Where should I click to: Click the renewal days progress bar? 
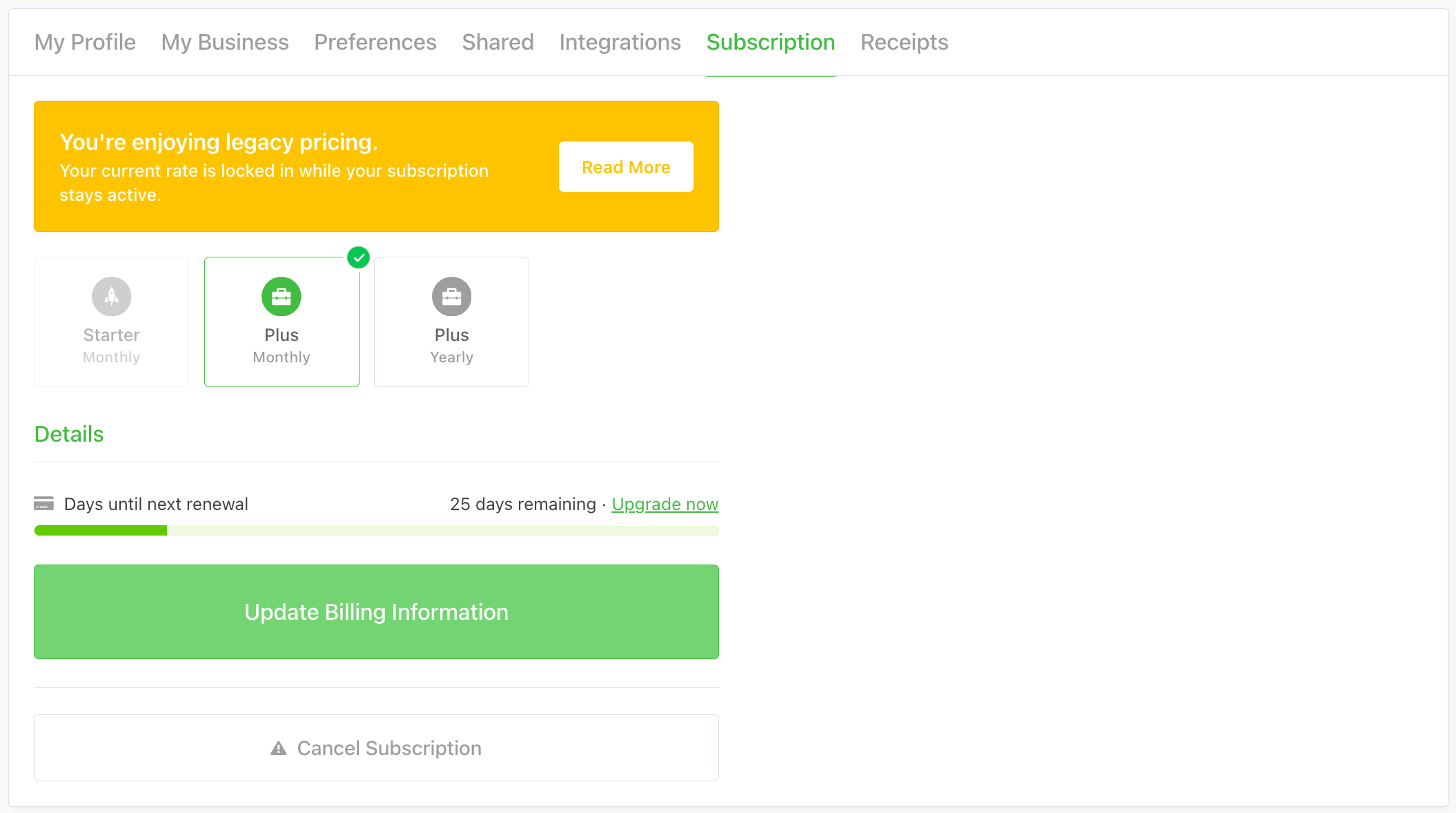click(376, 531)
